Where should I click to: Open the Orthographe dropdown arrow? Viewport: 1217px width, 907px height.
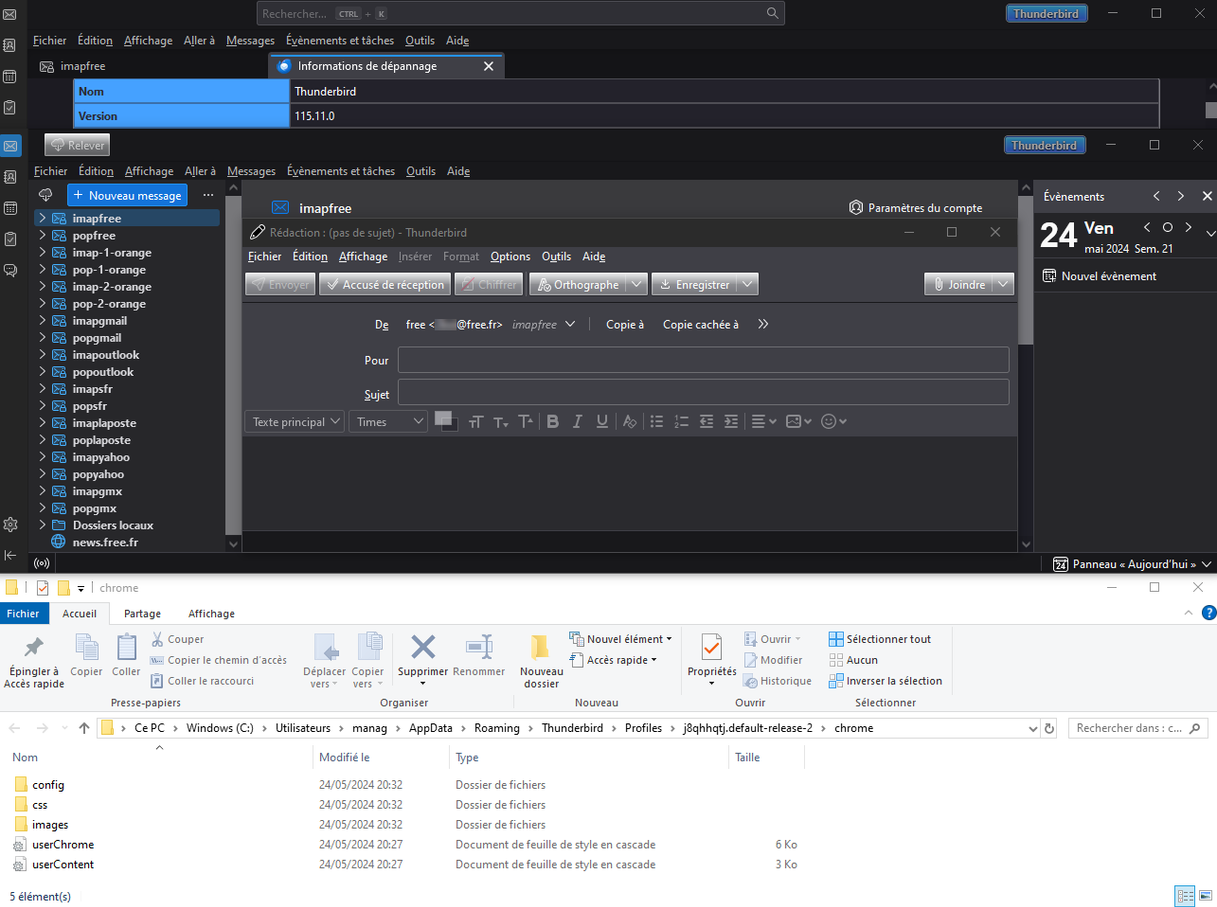click(637, 285)
